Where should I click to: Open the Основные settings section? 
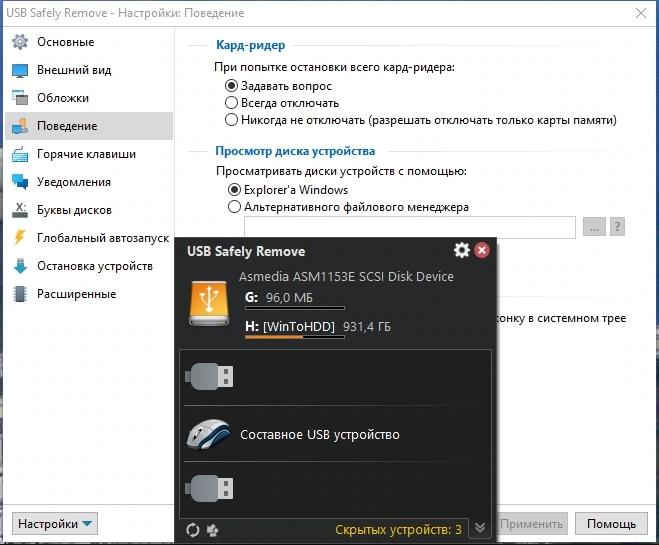coord(89,42)
